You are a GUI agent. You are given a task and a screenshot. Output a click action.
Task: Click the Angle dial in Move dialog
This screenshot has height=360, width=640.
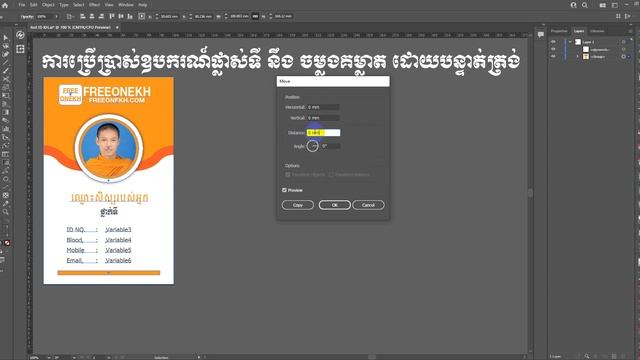[313, 146]
